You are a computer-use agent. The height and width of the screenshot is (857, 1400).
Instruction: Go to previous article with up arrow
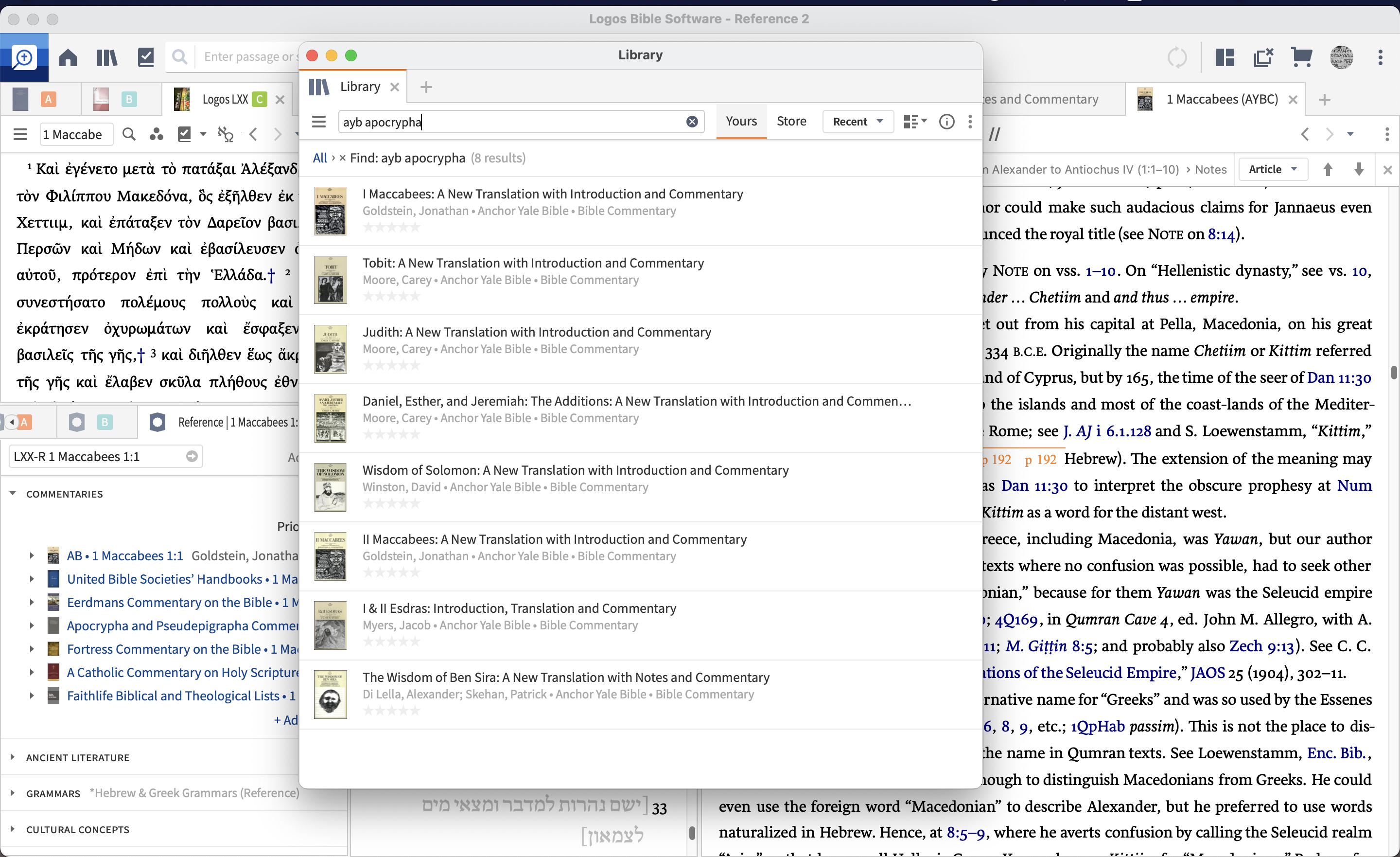[x=1328, y=169]
